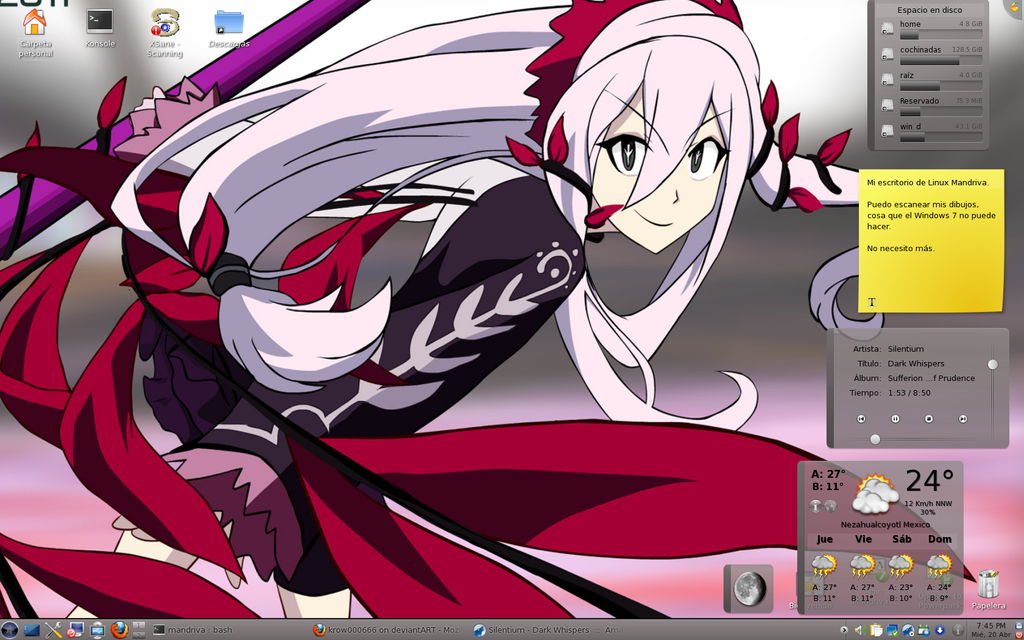Viewport: 1024px width, 640px height.
Task: Click the current weather cloud-sun icon
Action: (874, 496)
